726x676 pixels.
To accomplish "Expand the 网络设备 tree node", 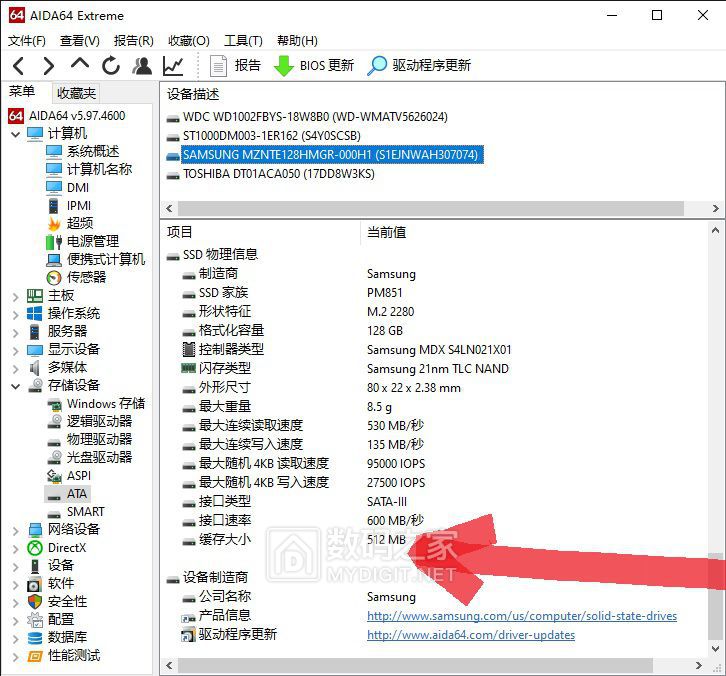I will [16, 530].
